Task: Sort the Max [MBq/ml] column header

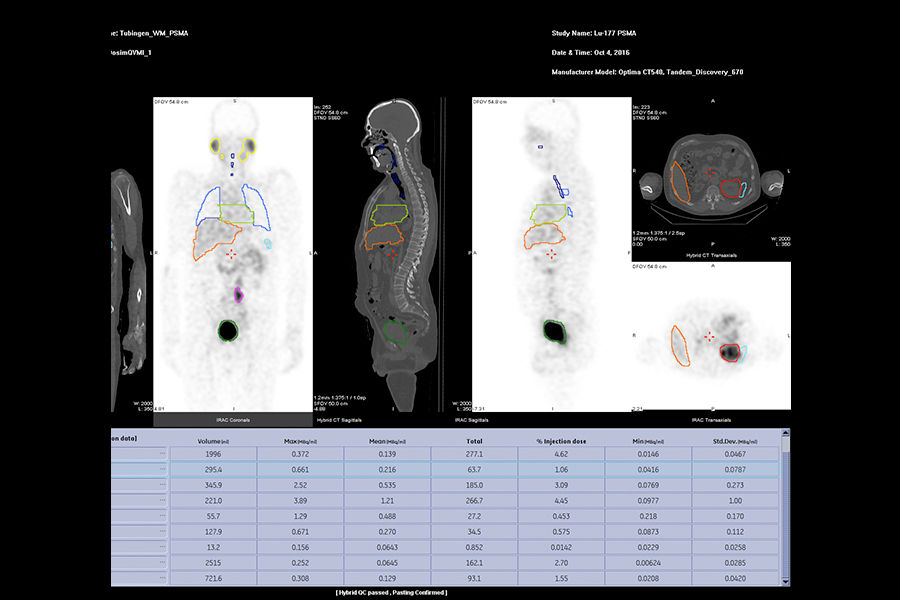Action: 302,440
